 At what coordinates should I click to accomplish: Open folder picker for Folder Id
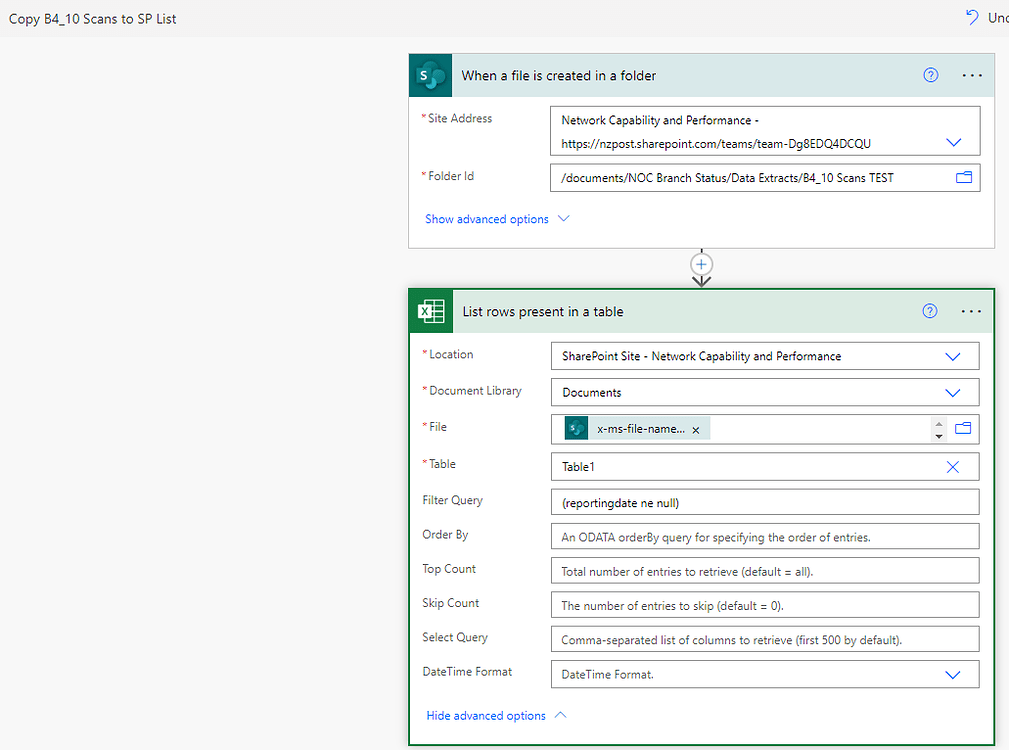[x=962, y=177]
